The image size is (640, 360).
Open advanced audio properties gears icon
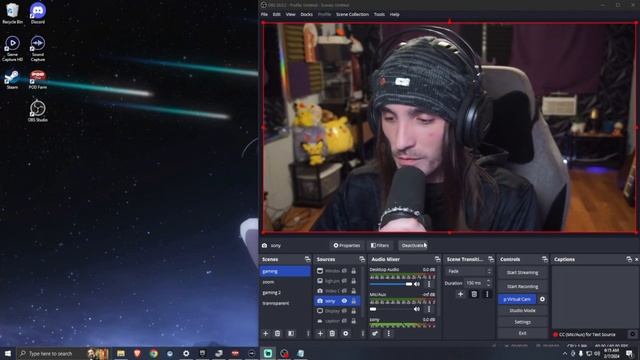375,333
